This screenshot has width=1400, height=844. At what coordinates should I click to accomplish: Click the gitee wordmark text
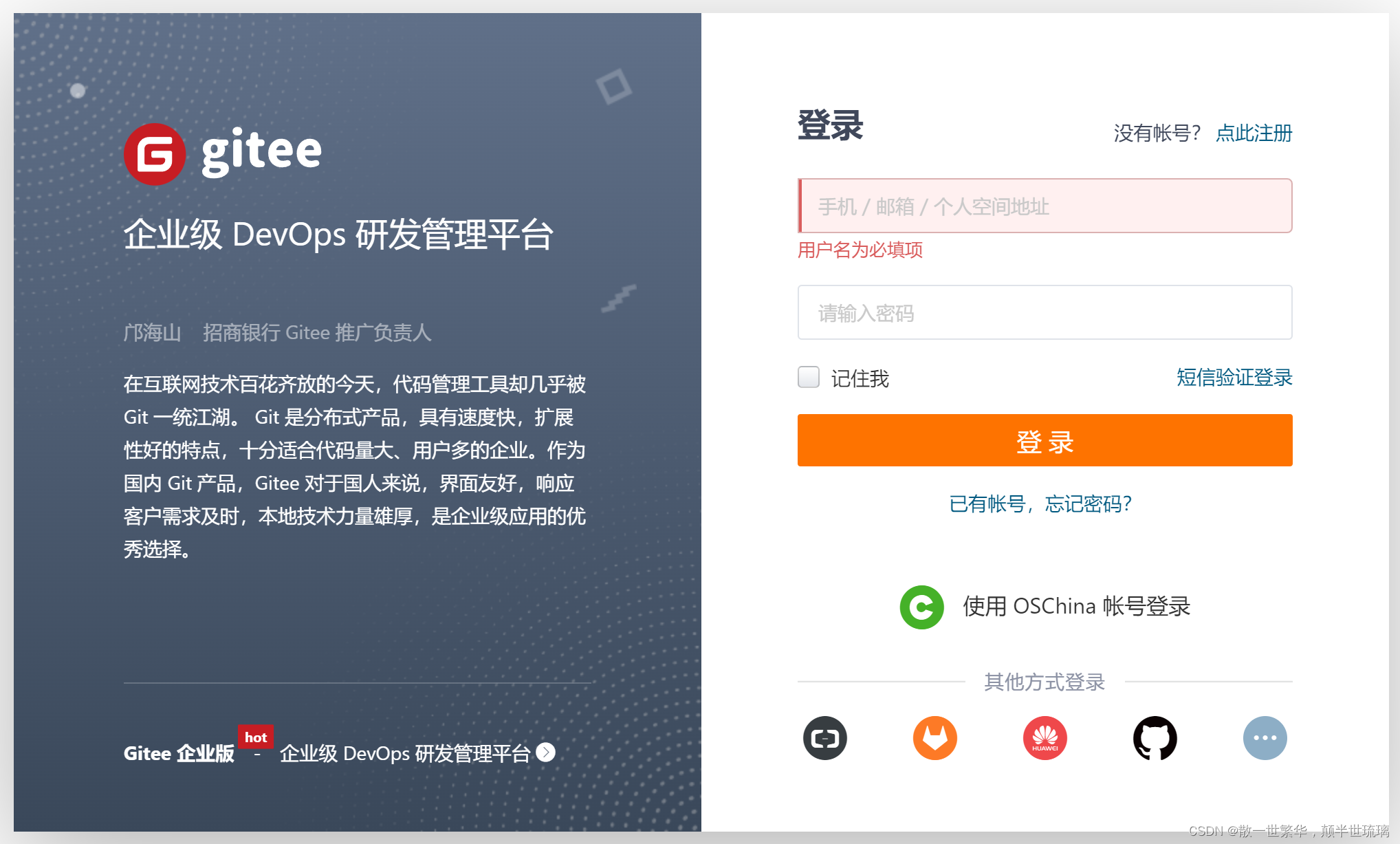pyautogui.click(x=261, y=152)
